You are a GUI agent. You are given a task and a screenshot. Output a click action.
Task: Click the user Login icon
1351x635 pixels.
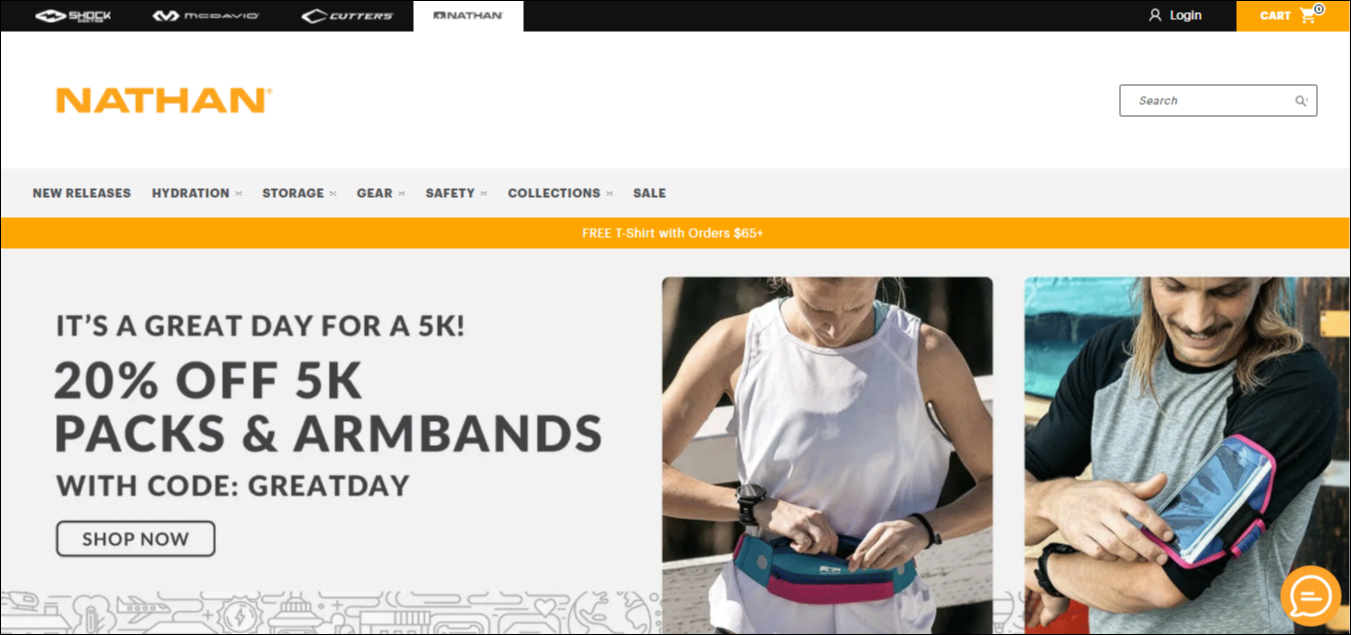point(1155,16)
